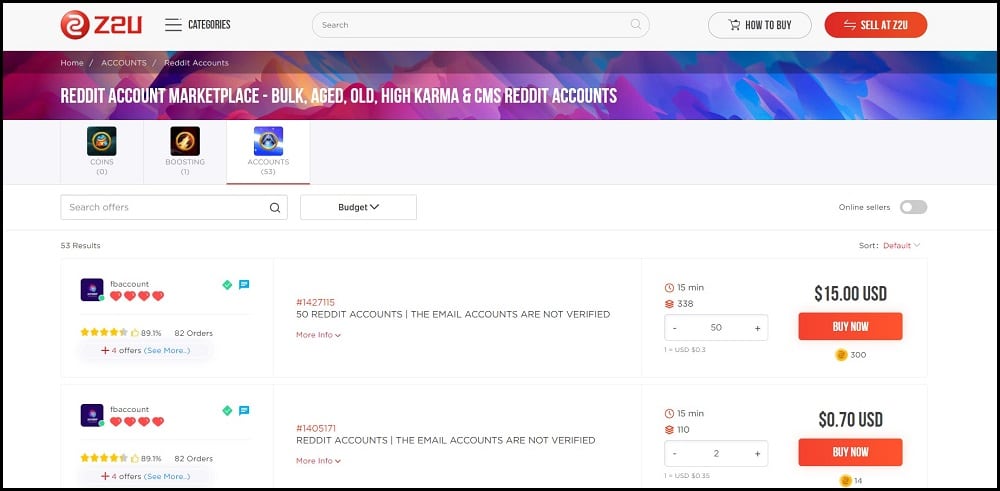
Task: Open chat with first fbaccount seller
Action: coord(244,284)
